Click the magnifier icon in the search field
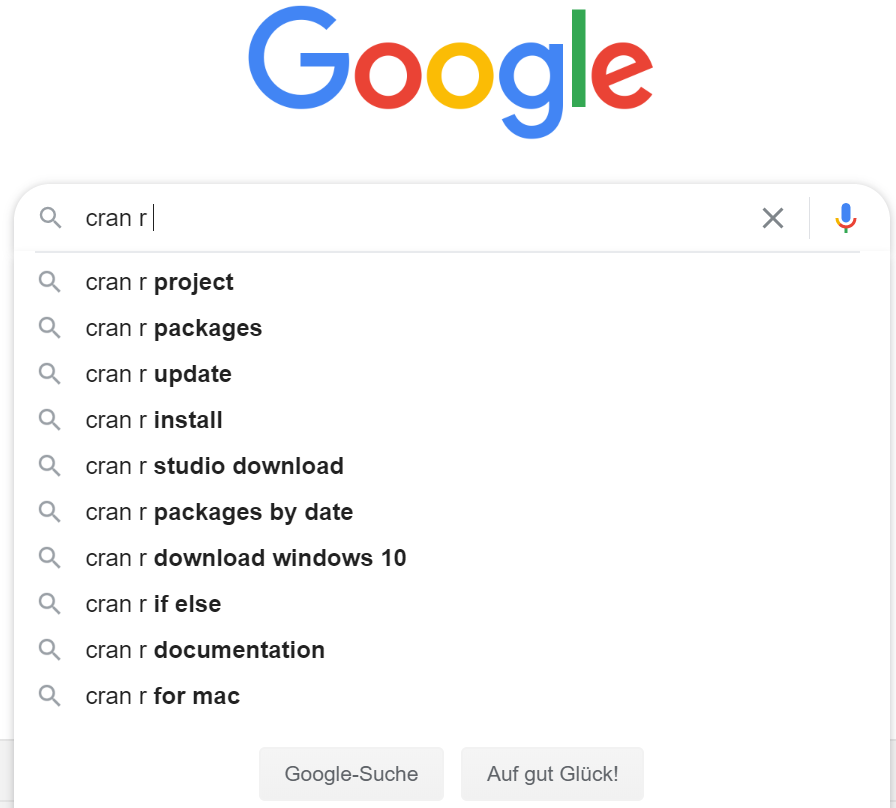 [50, 218]
